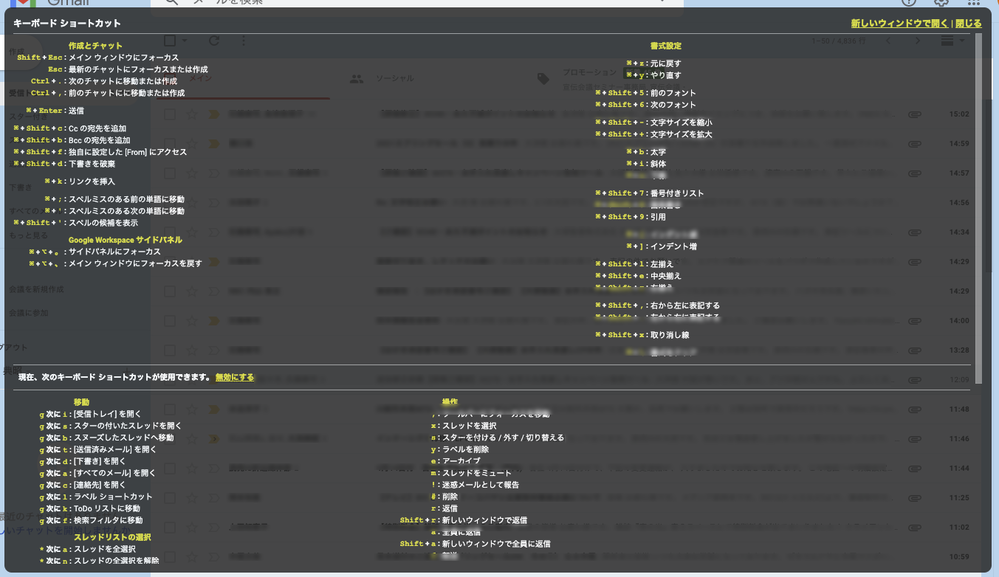999x577 pixels.
Task: Star the email received at 11:46
Action: point(192,438)
